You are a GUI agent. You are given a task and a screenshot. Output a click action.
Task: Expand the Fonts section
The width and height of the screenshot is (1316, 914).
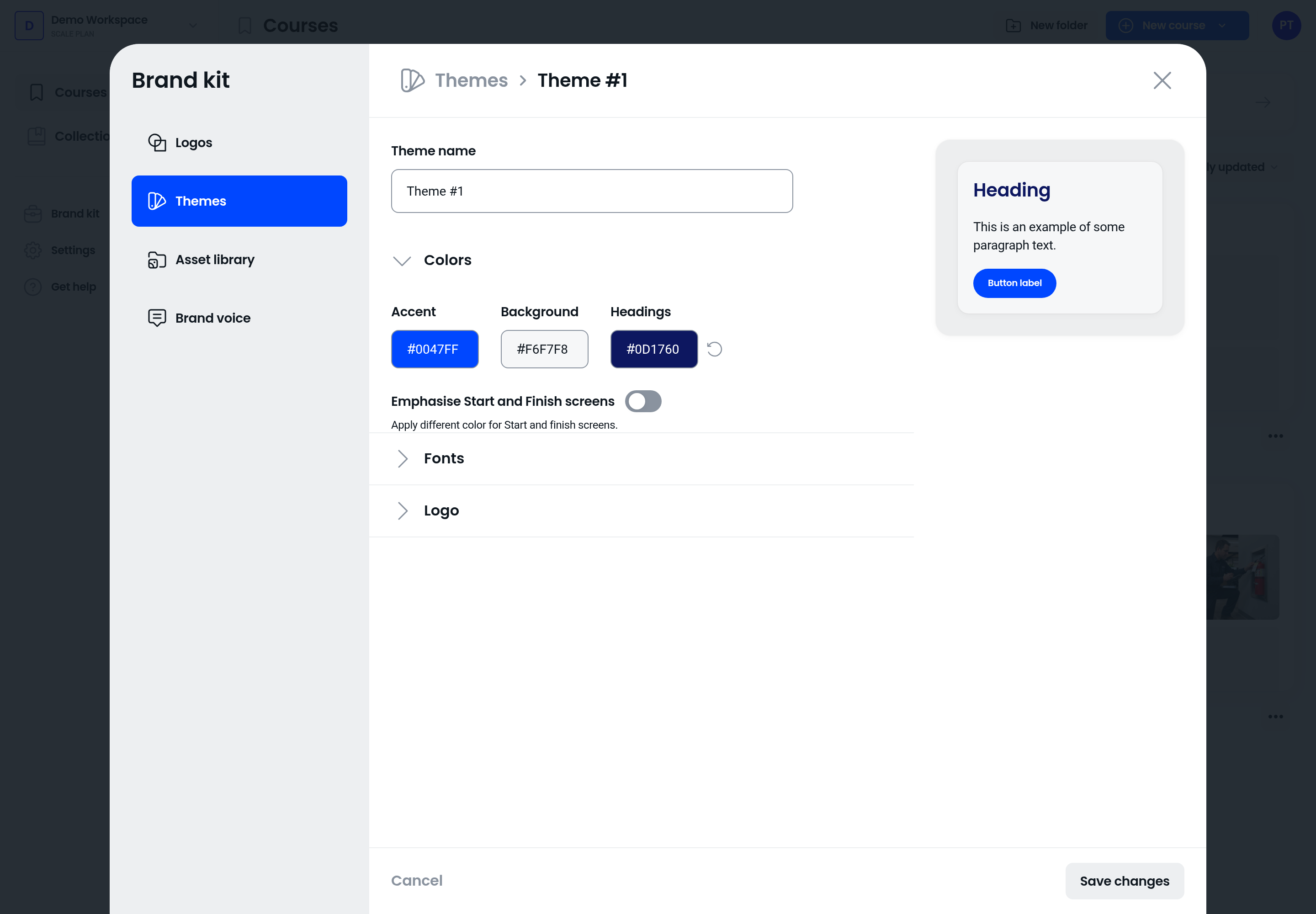402,459
